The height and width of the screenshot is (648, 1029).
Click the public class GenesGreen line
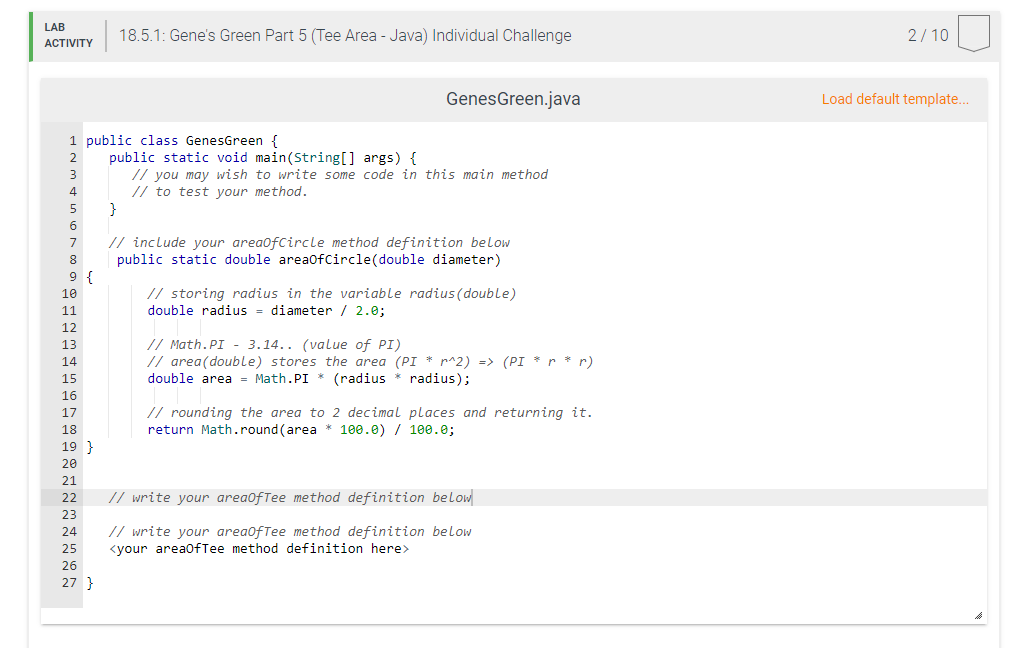pyautogui.click(x=181, y=140)
